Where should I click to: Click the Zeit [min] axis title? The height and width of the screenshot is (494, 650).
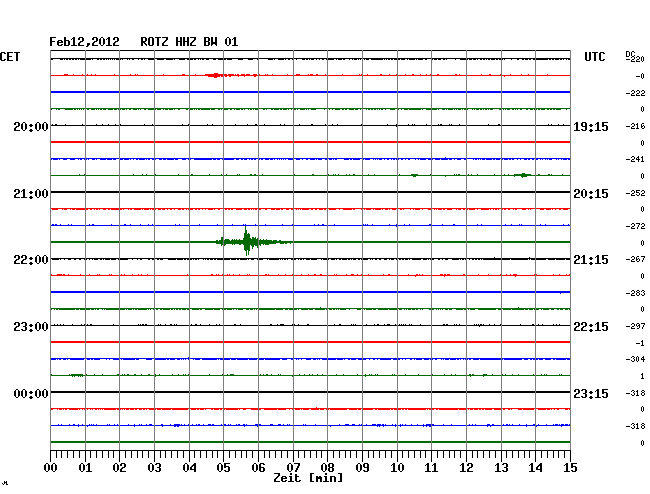coord(308,478)
